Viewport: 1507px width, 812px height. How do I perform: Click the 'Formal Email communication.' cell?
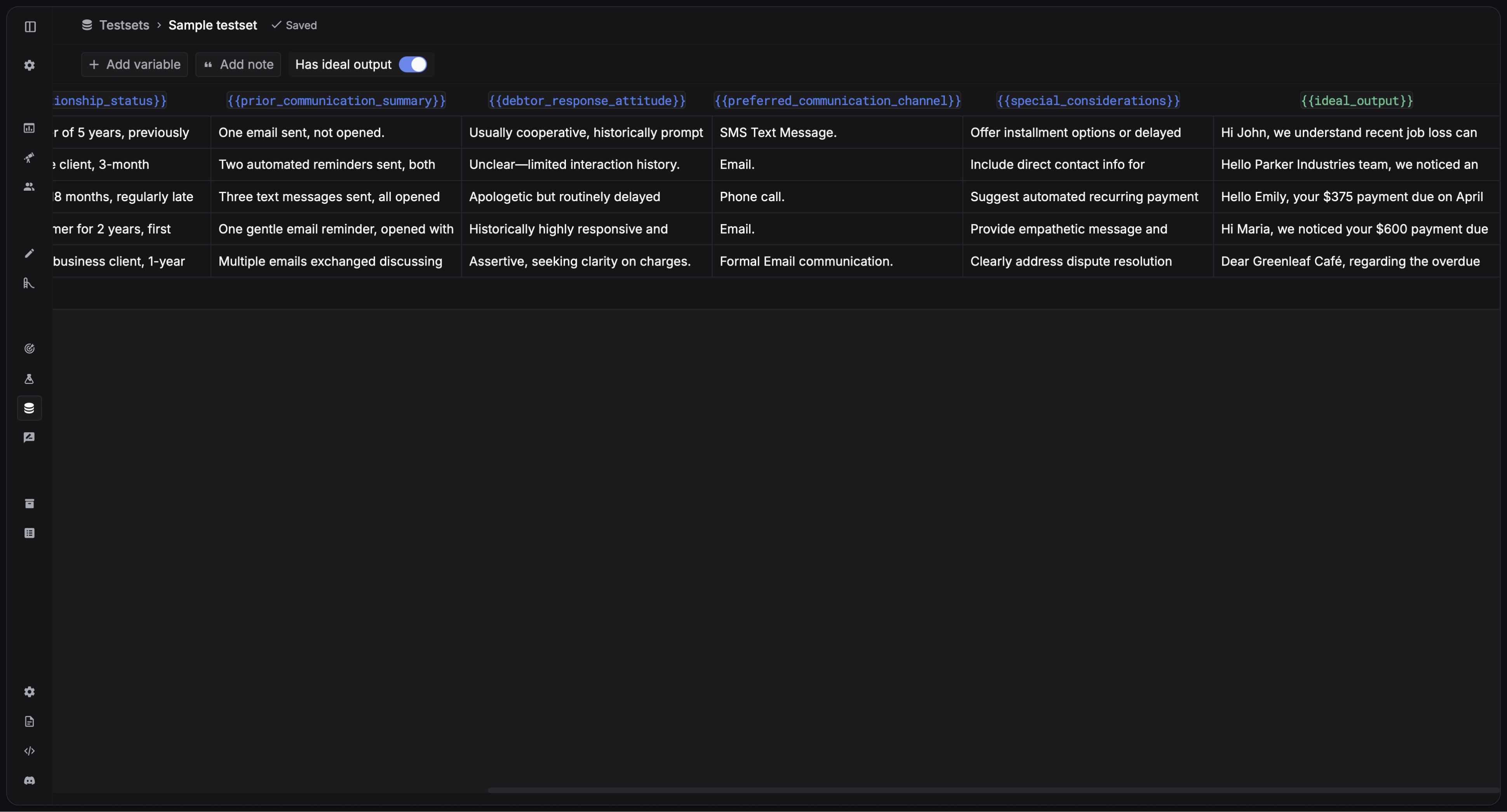click(x=838, y=261)
